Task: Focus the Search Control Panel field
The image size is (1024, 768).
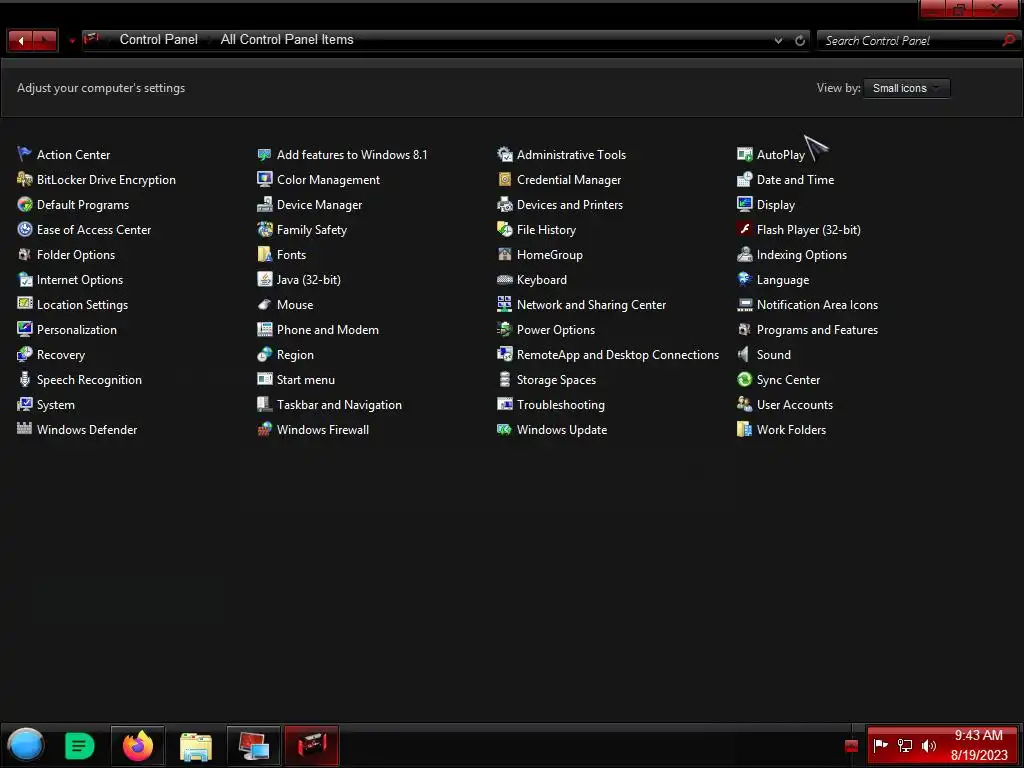Action: 910,40
